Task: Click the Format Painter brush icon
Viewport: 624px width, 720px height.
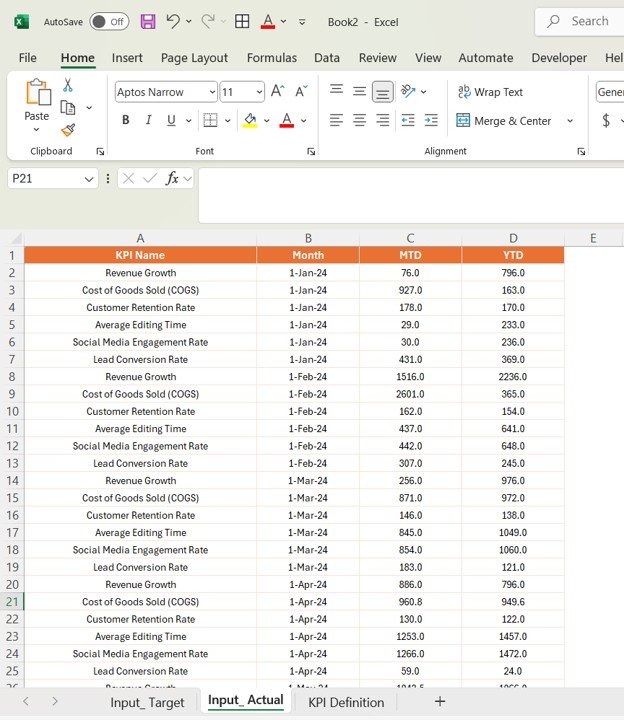Action: (x=68, y=130)
